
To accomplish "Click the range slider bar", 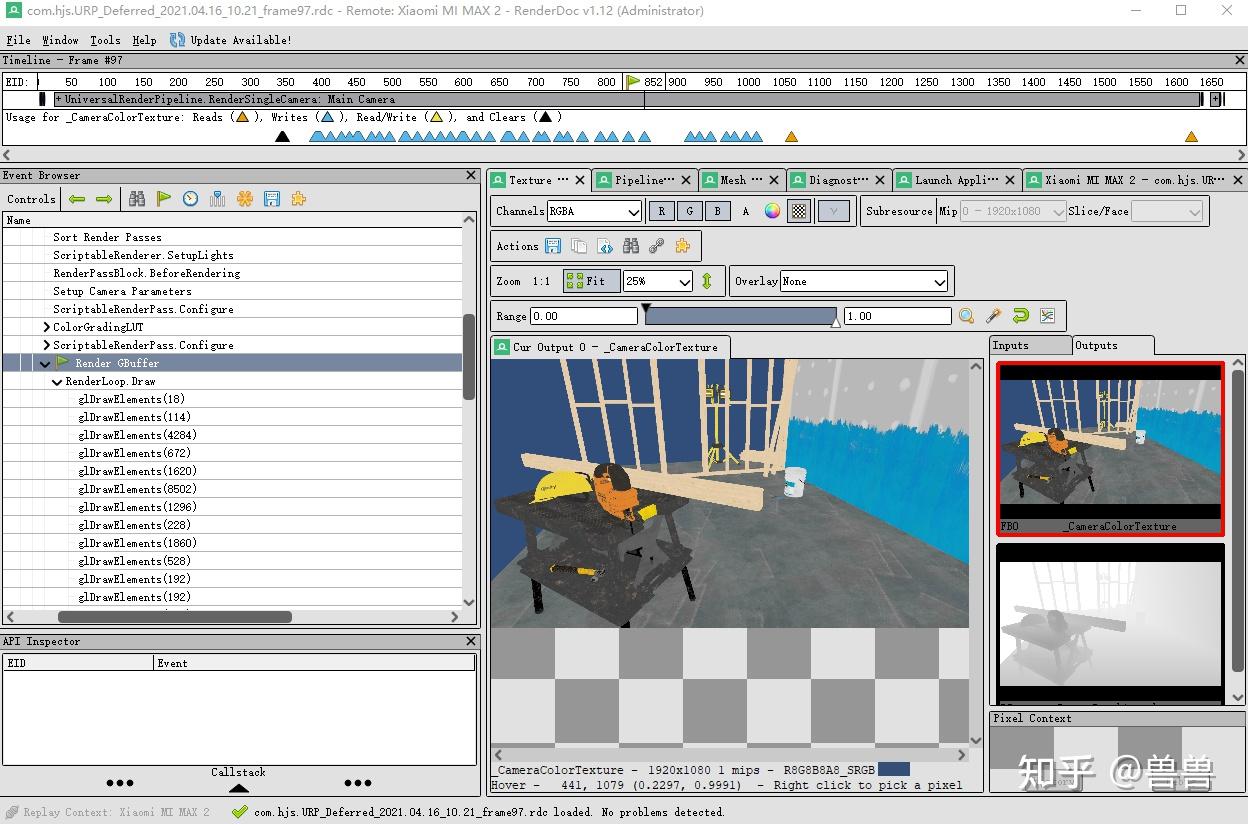I will click(x=740, y=316).
